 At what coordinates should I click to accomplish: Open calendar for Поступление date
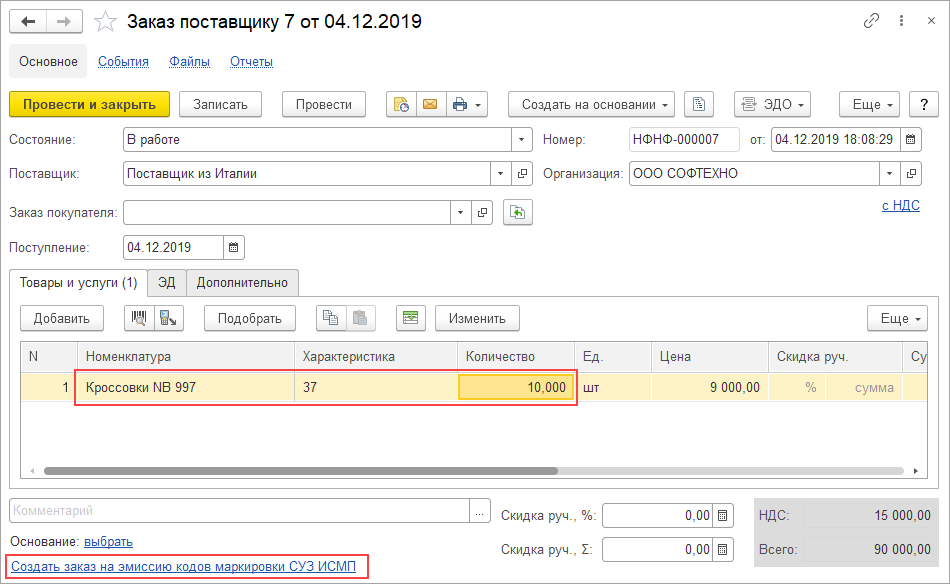233,247
